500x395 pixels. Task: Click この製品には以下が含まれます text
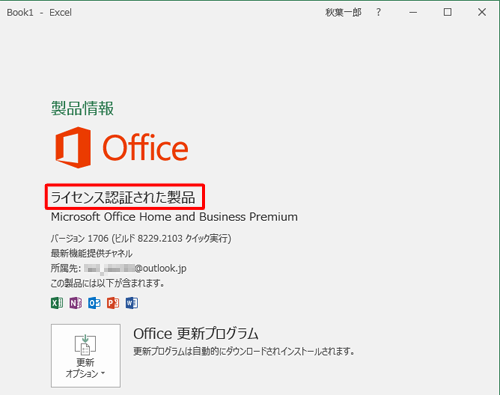coord(107,284)
